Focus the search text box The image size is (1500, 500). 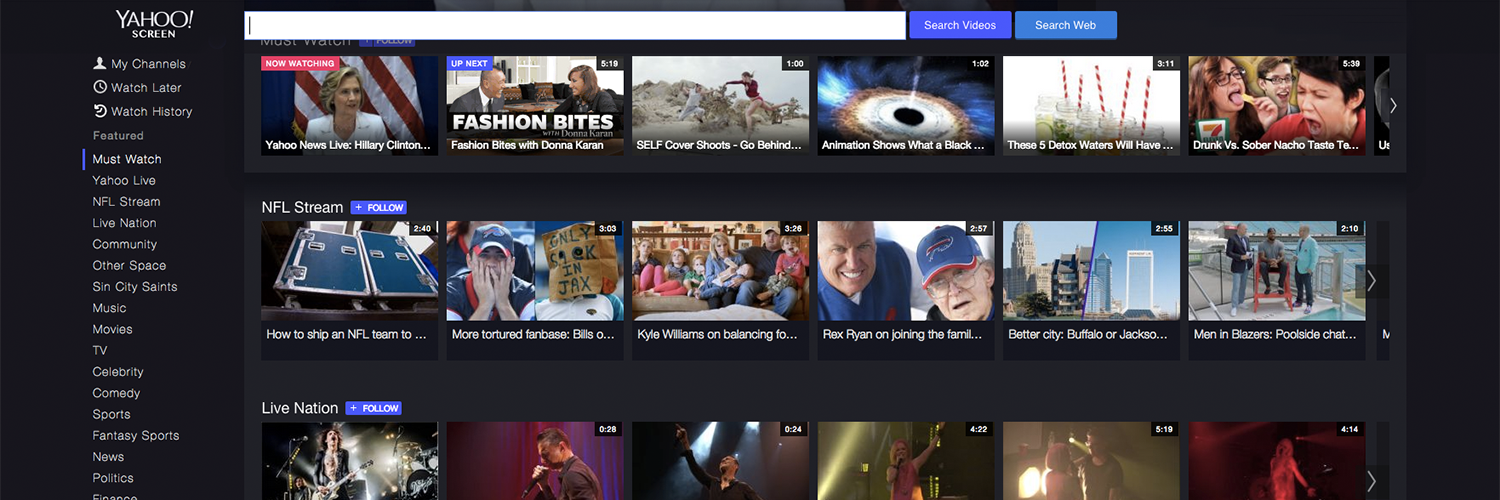(575, 25)
